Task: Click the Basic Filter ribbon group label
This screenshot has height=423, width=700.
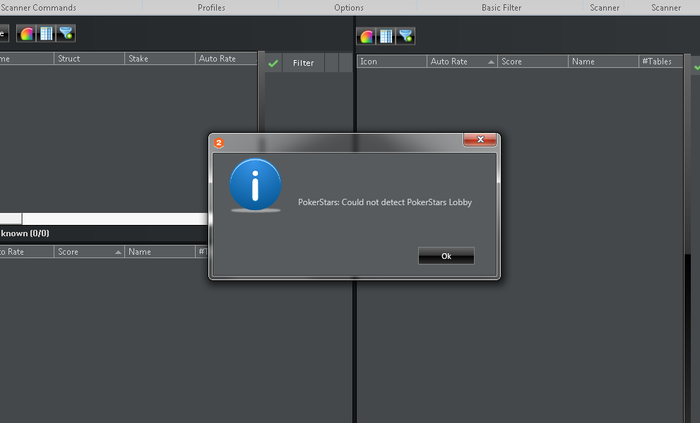Action: pyautogui.click(x=501, y=8)
